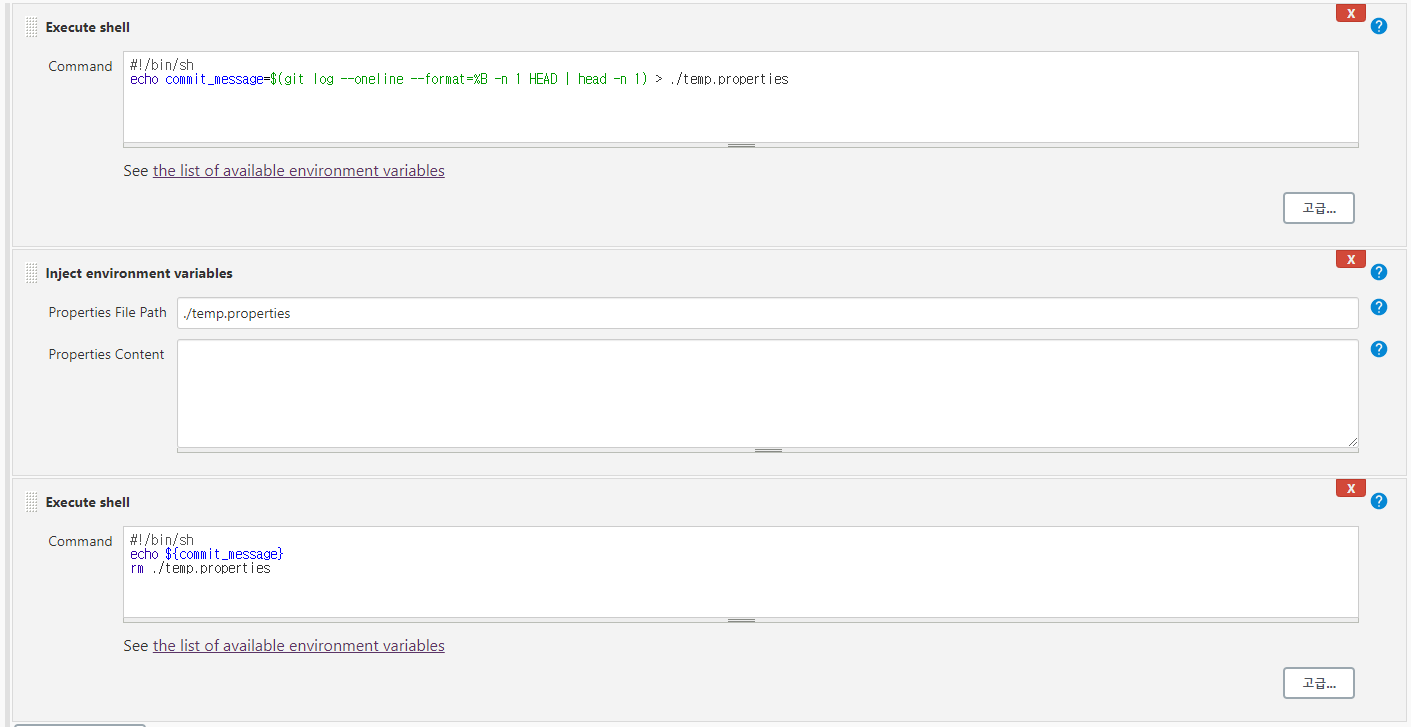
Task: Remove the Inject environment variables step
Action: [x=1350, y=259]
